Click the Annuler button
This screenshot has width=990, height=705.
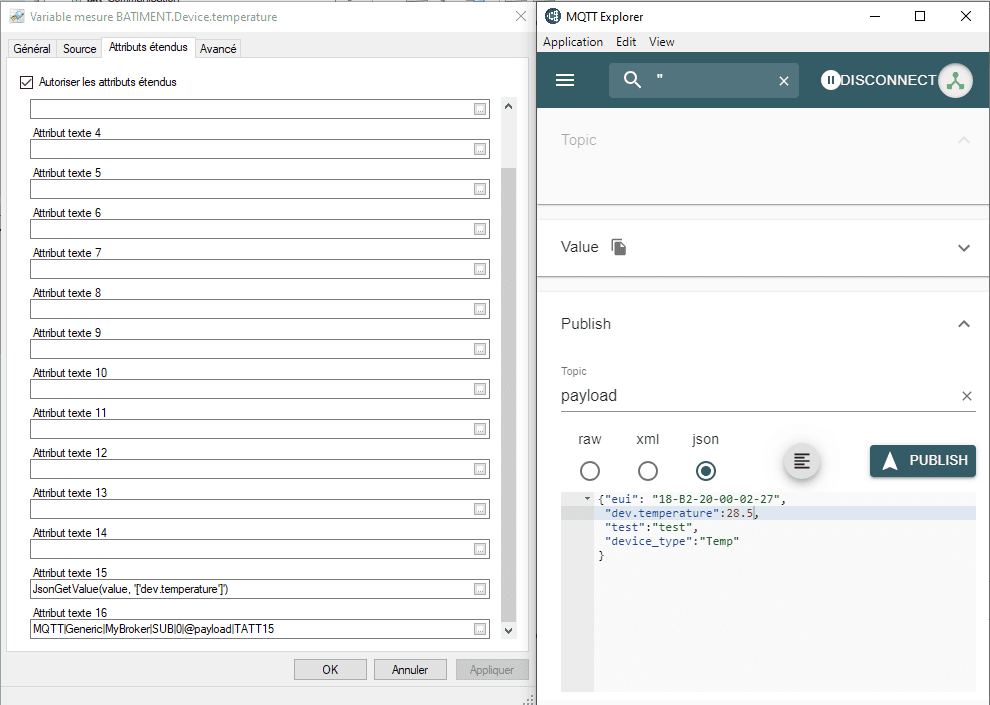410,670
